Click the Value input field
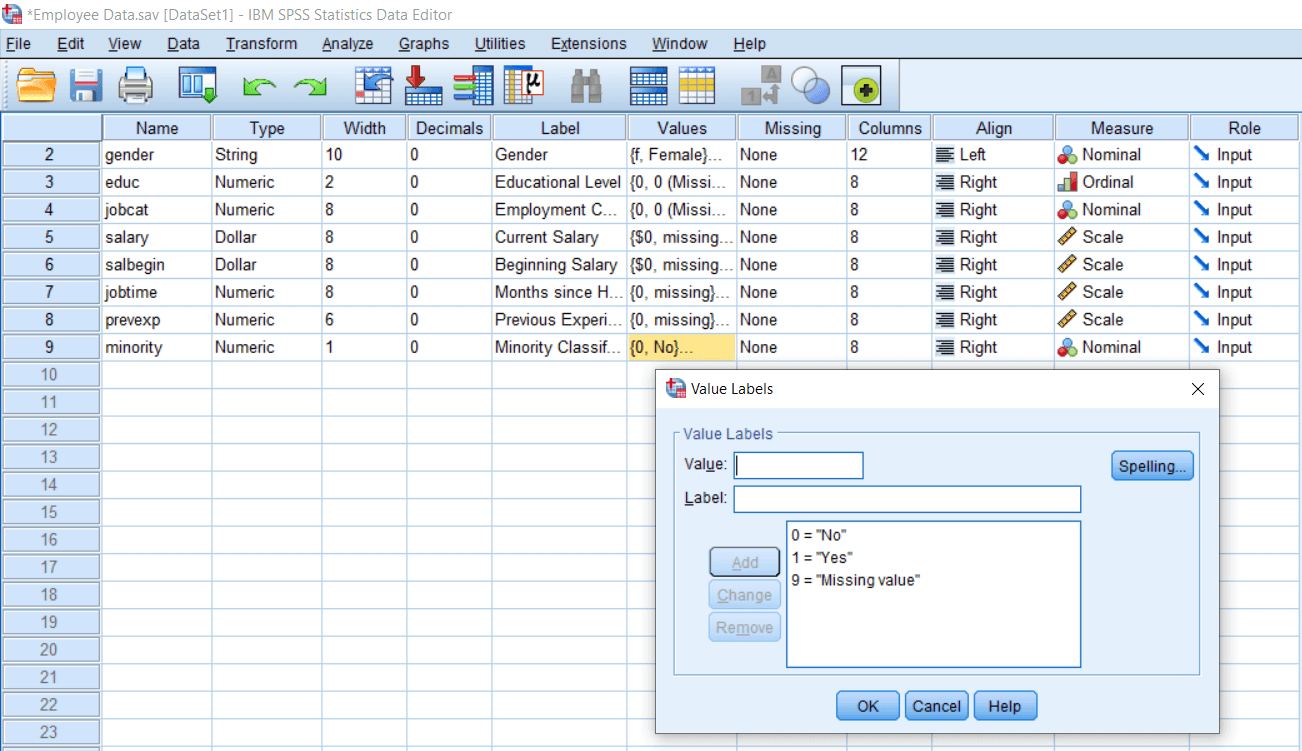1302x751 pixels. tap(798, 466)
